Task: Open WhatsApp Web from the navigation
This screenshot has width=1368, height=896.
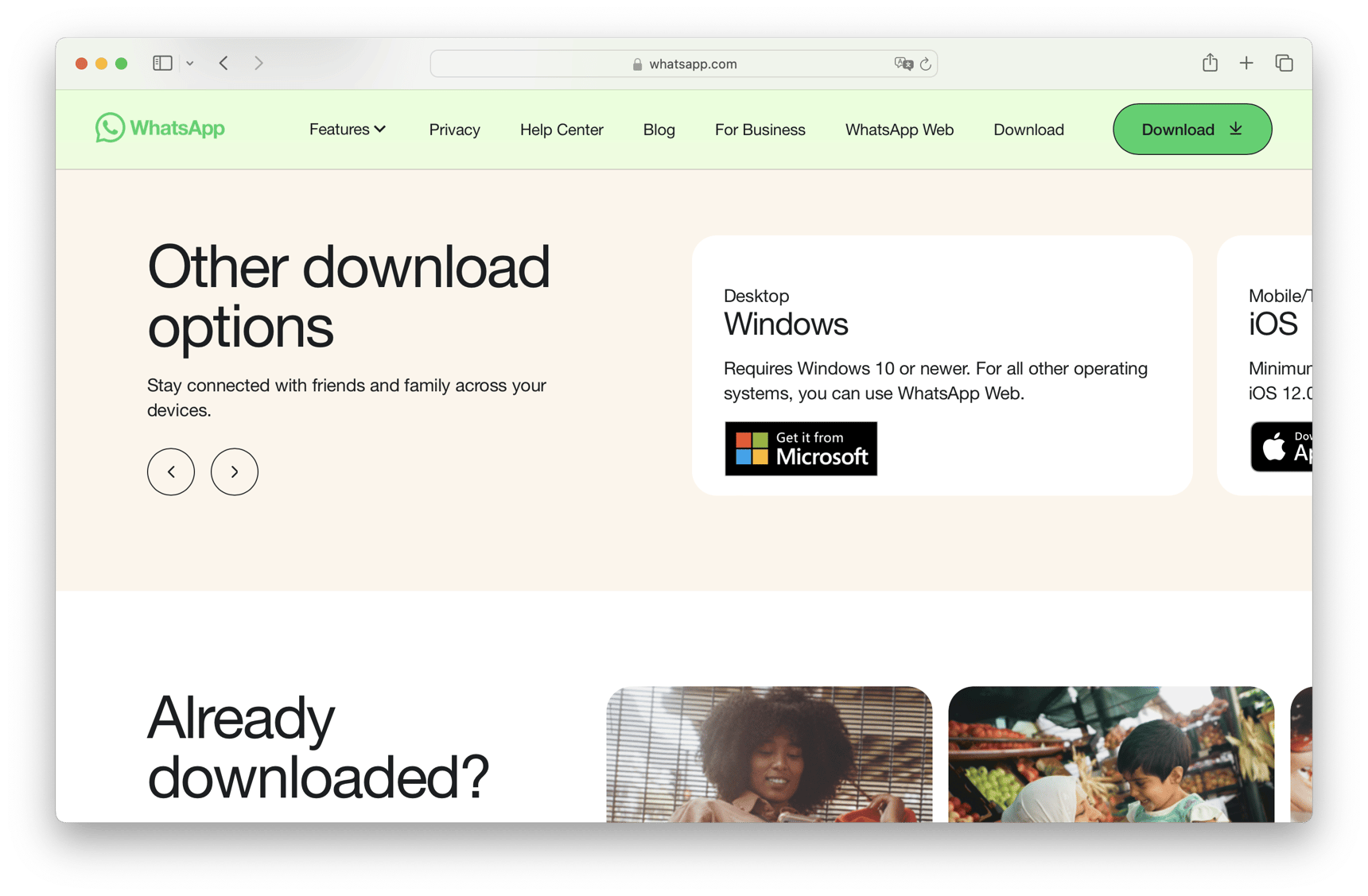Action: coord(899,129)
